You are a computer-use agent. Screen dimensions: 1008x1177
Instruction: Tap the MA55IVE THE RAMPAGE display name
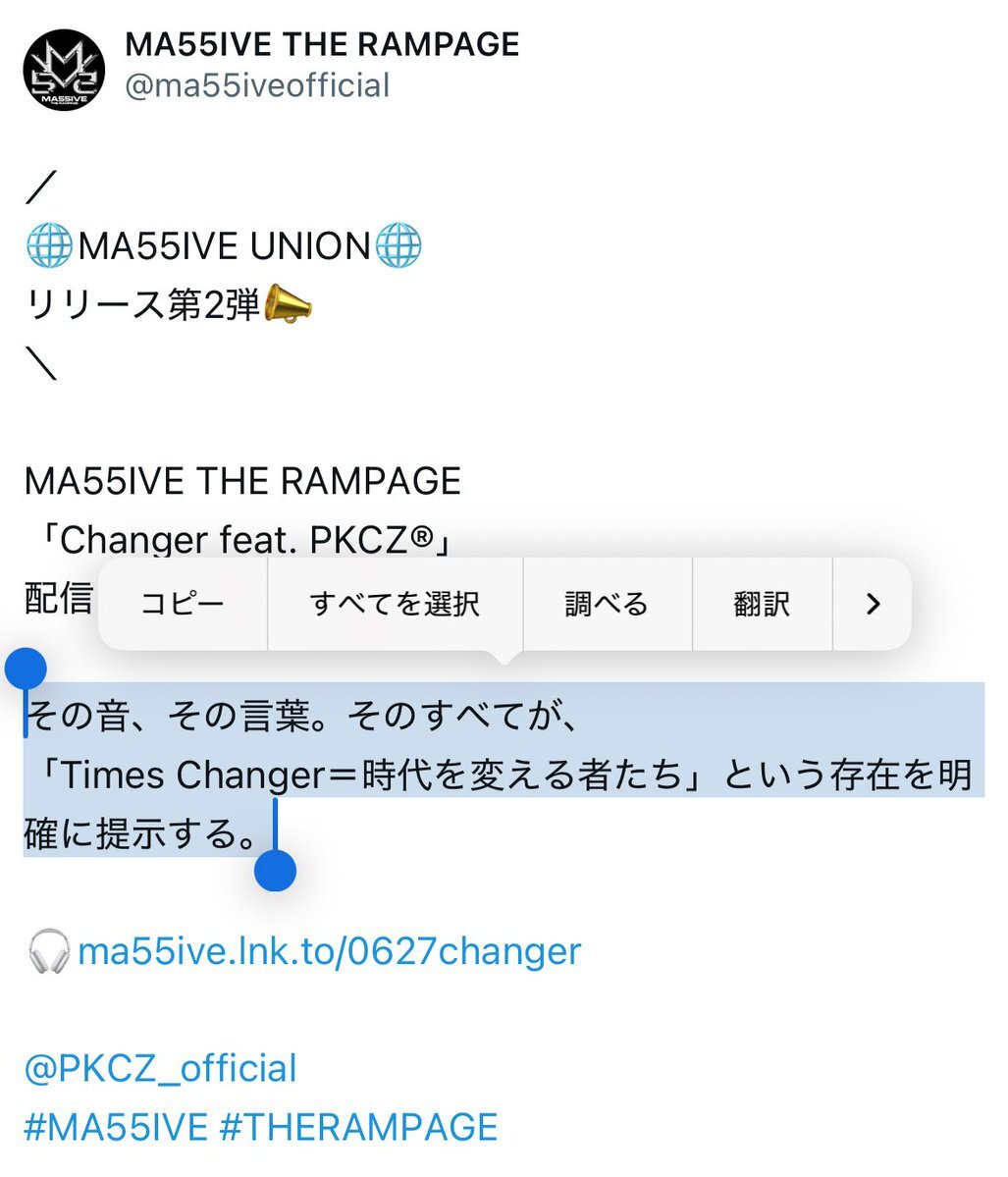tap(322, 44)
